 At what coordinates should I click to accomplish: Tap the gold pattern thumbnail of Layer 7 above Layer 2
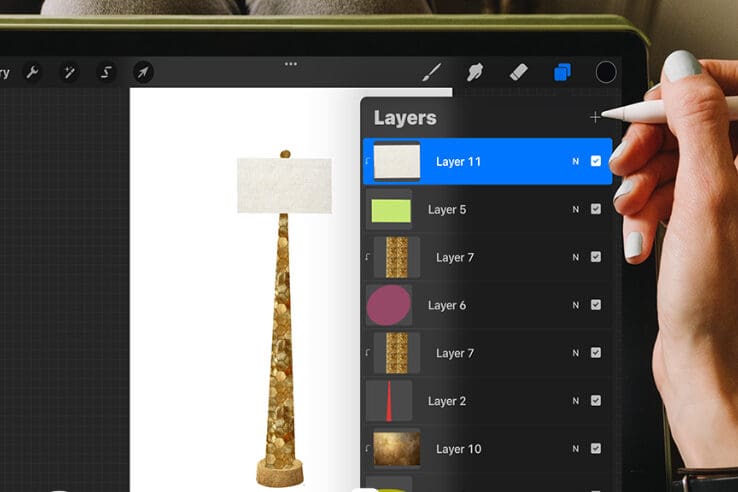tap(397, 353)
